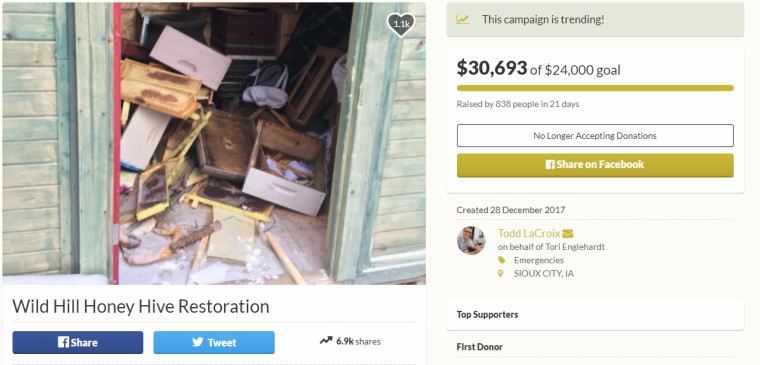The image size is (760, 365).
Task: Click the gold donation progress bar
Action: click(x=595, y=88)
